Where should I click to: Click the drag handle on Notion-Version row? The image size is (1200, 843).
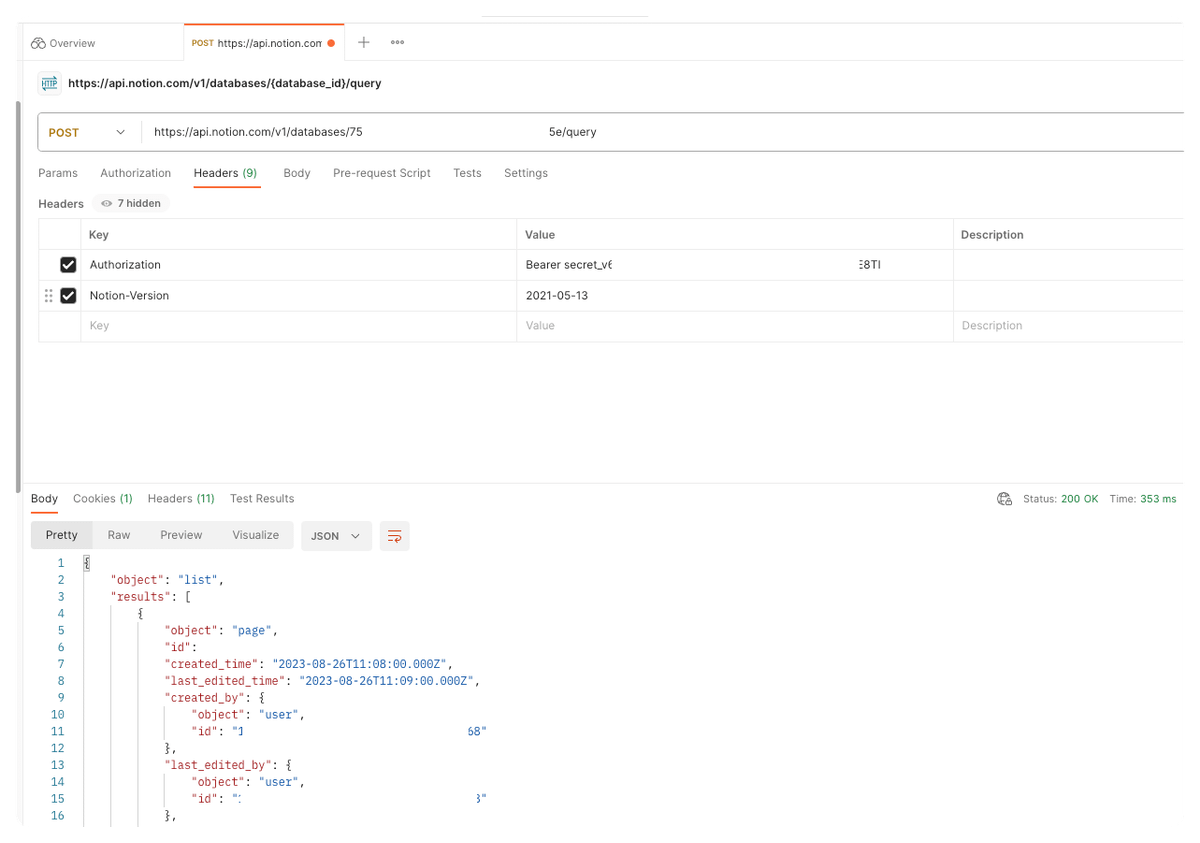pos(48,295)
